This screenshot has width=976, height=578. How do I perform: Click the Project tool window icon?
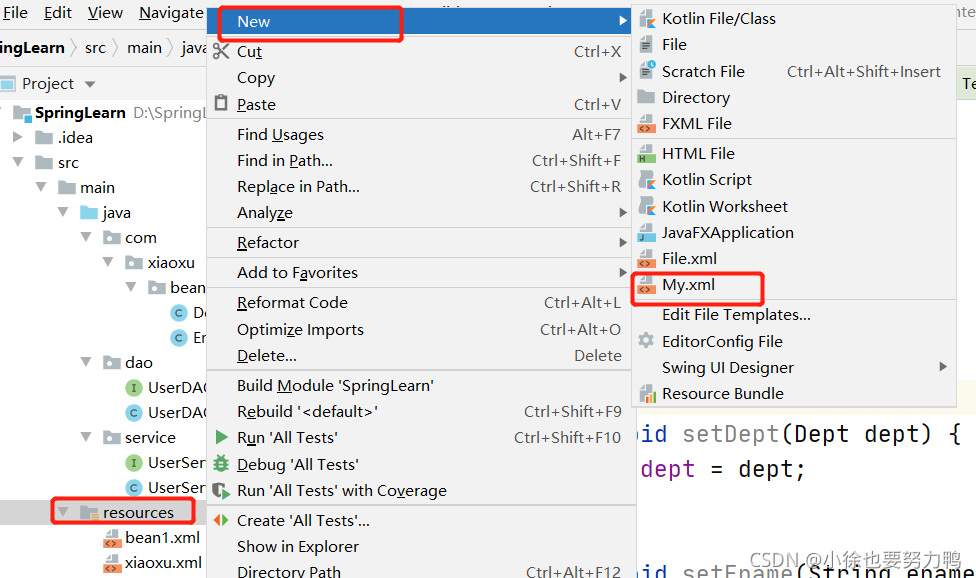(x=7, y=83)
